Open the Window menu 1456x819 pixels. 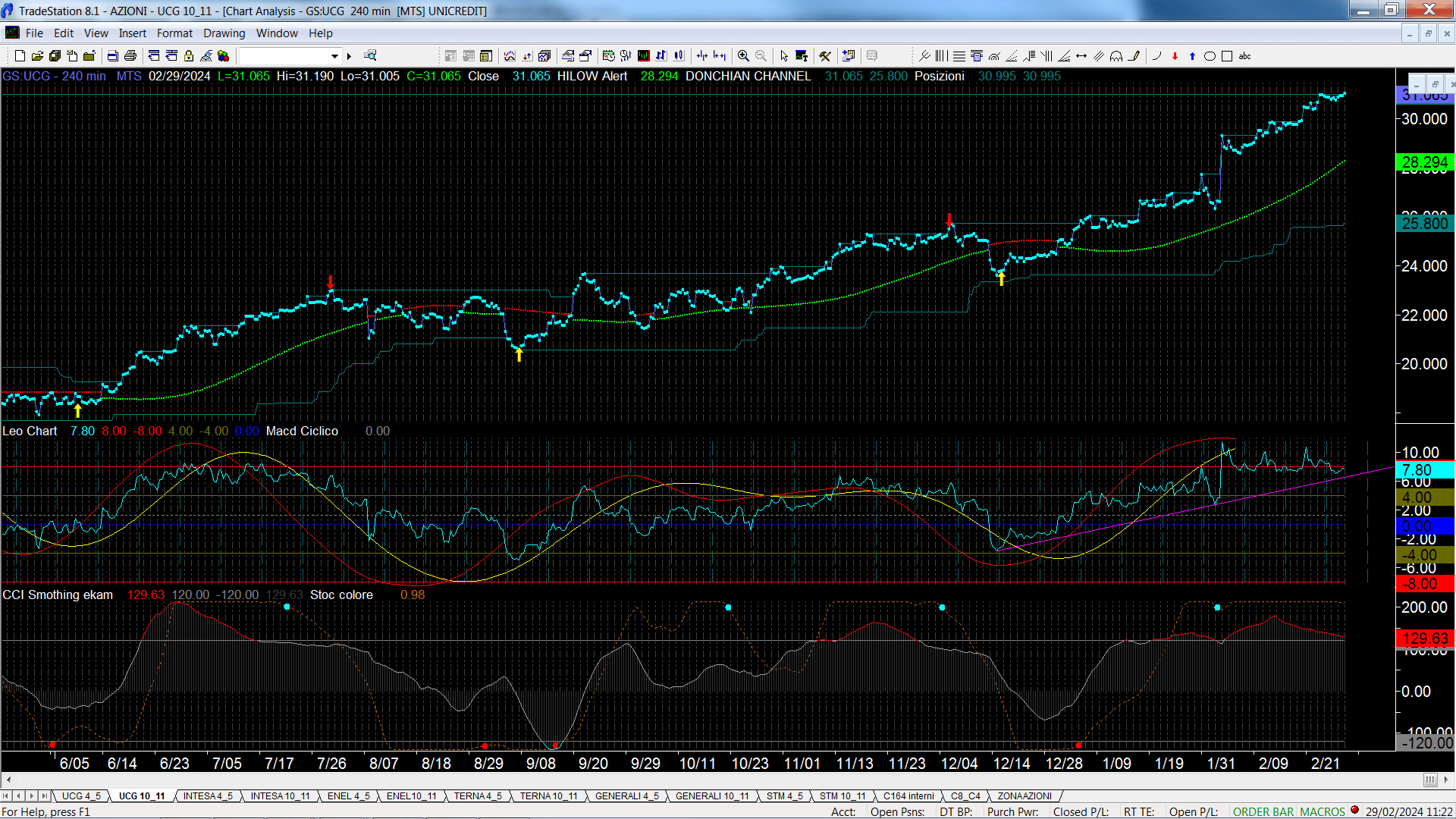point(277,33)
